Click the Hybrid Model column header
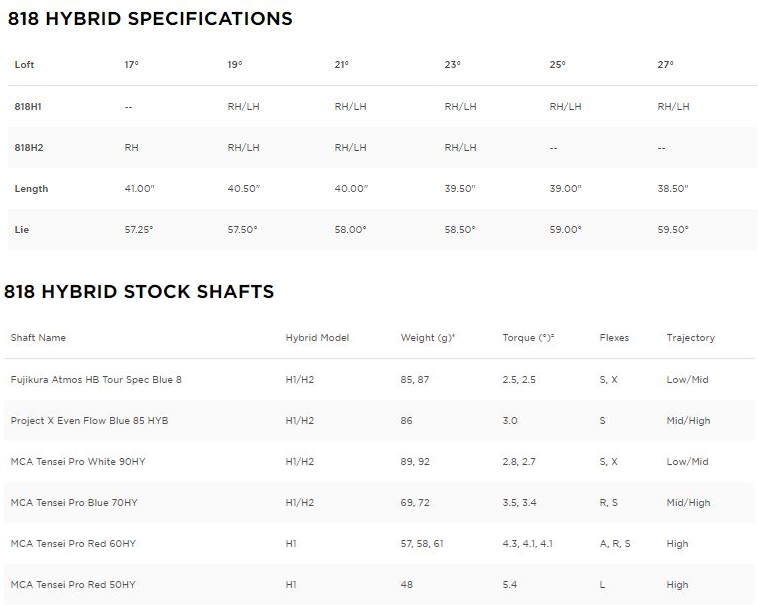The image size is (758, 605). point(317,337)
